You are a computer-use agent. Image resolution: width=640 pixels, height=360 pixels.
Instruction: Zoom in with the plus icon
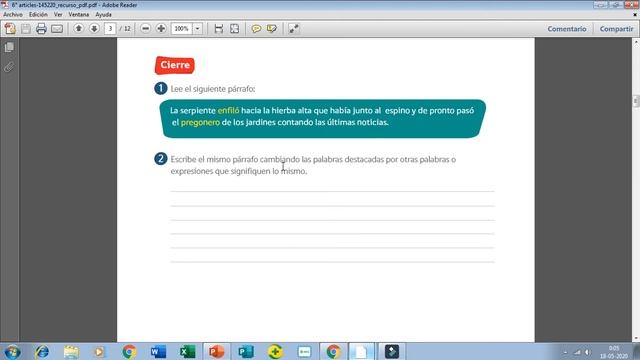[x=161, y=29]
